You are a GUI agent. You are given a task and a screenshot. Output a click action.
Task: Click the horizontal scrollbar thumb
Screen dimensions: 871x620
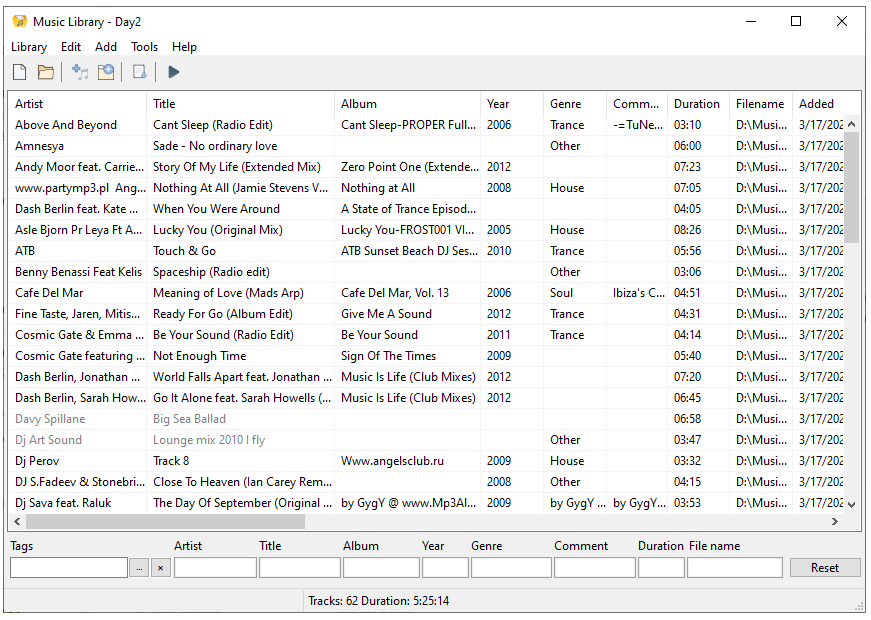(166, 521)
